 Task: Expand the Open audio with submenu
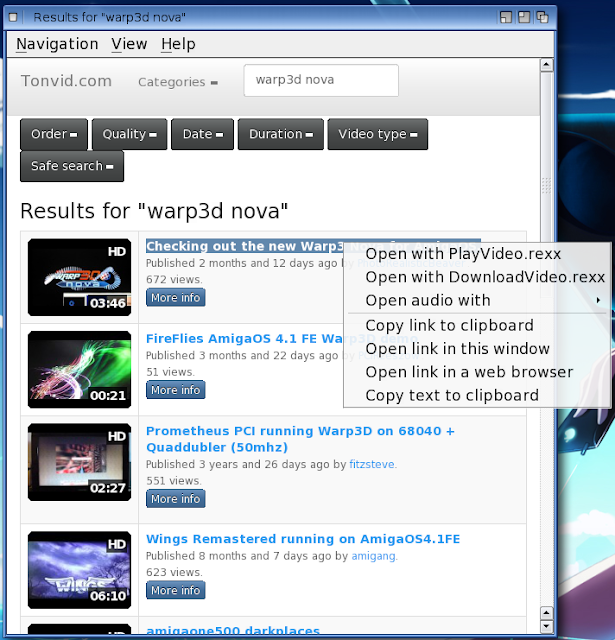[x=477, y=300]
